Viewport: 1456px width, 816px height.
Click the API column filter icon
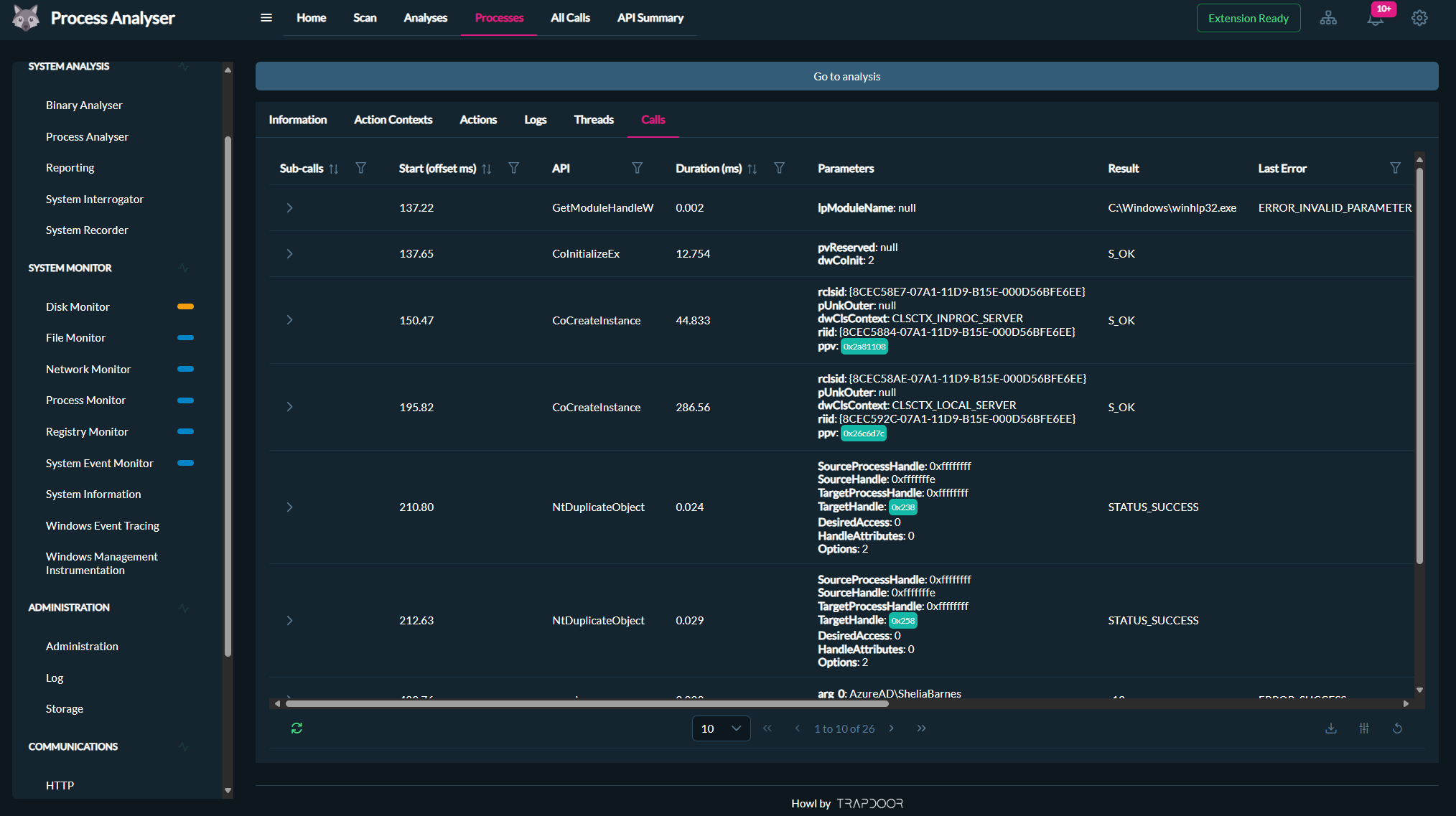click(x=637, y=168)
